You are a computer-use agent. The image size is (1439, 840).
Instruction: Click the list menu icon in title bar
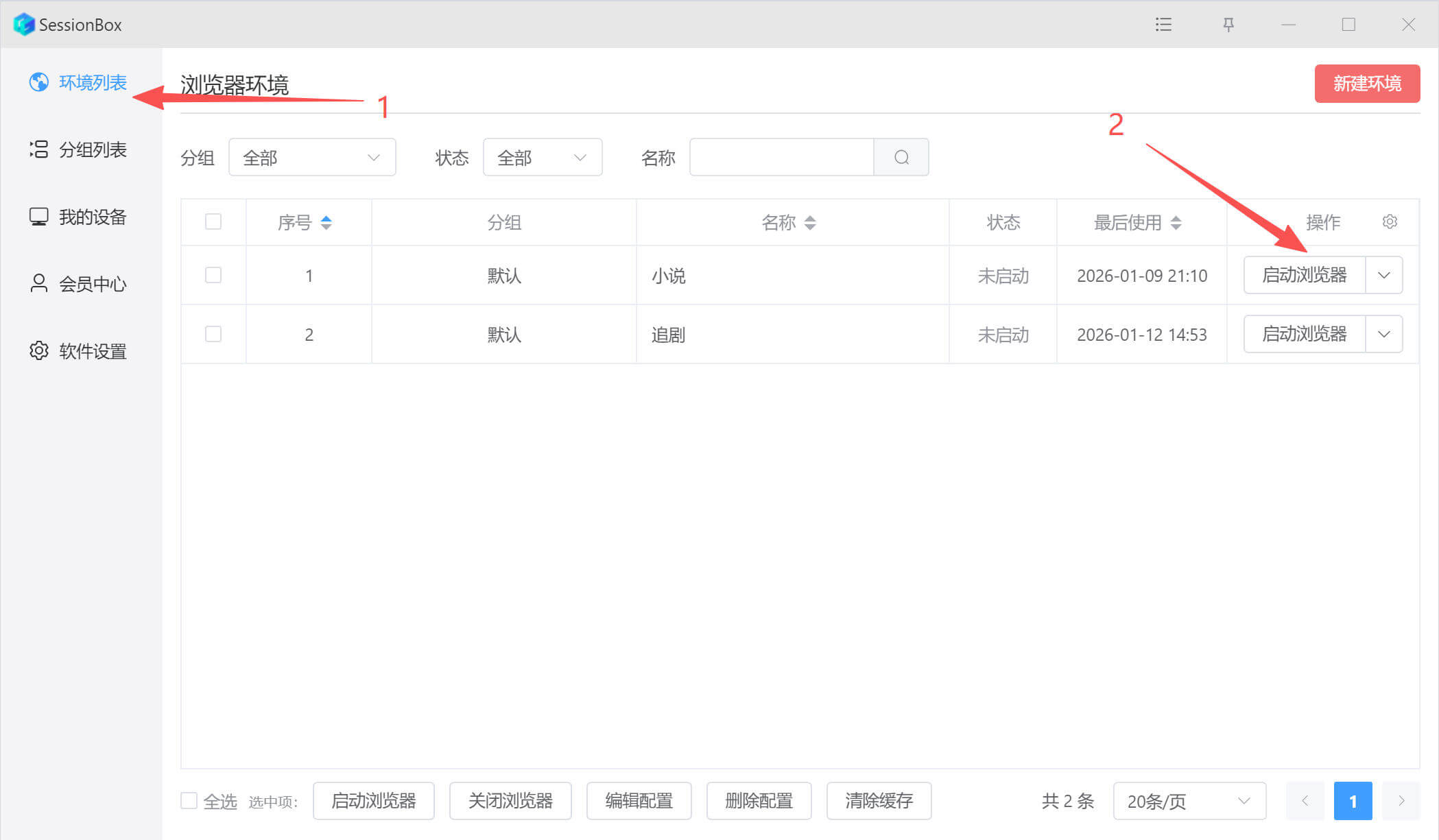(1163, 25)
